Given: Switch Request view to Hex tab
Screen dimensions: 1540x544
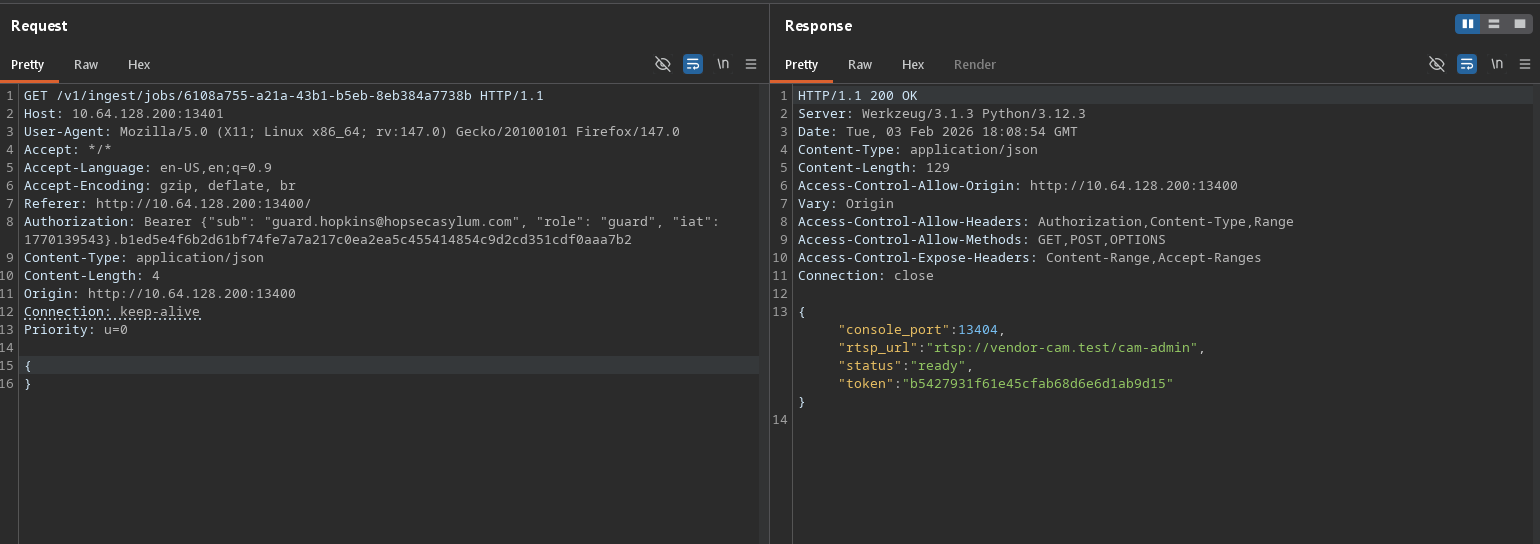Looking at the screenshot, I should point(139,65).
